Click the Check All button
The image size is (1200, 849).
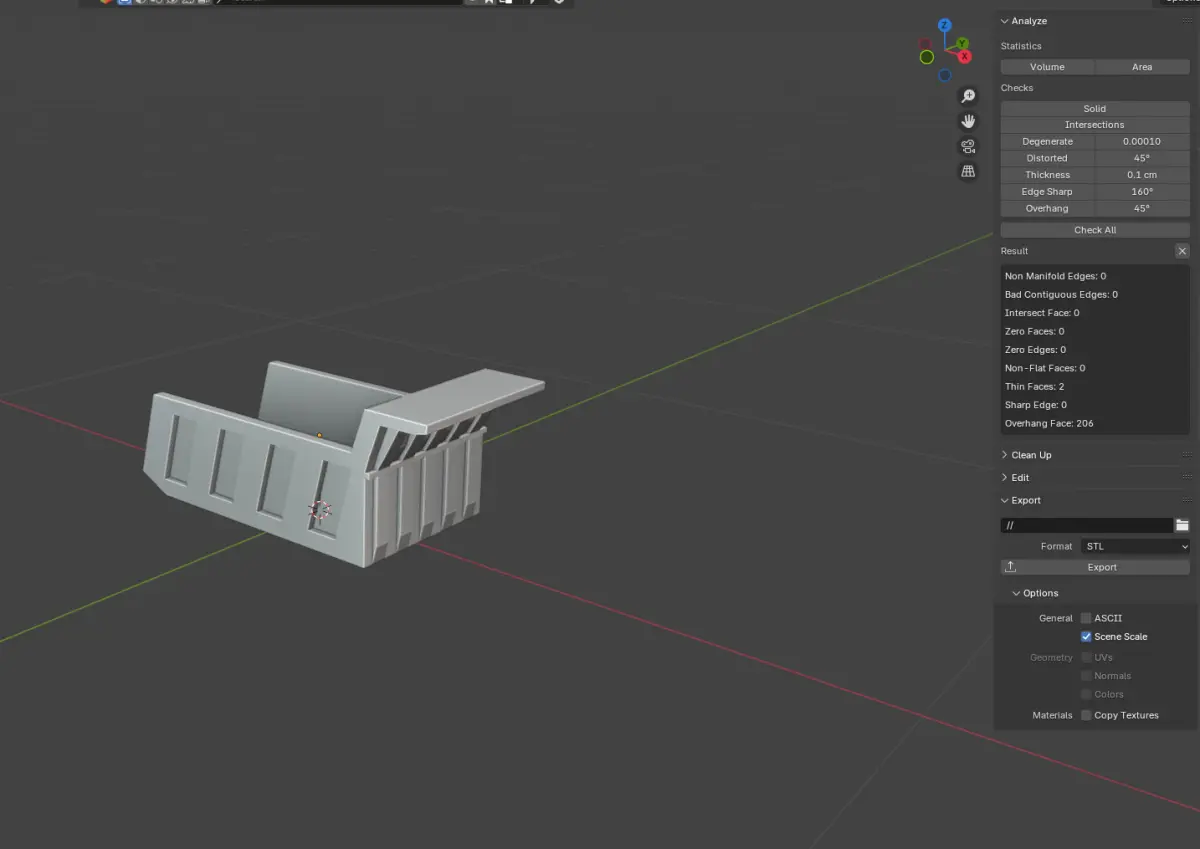point(1095,230)
